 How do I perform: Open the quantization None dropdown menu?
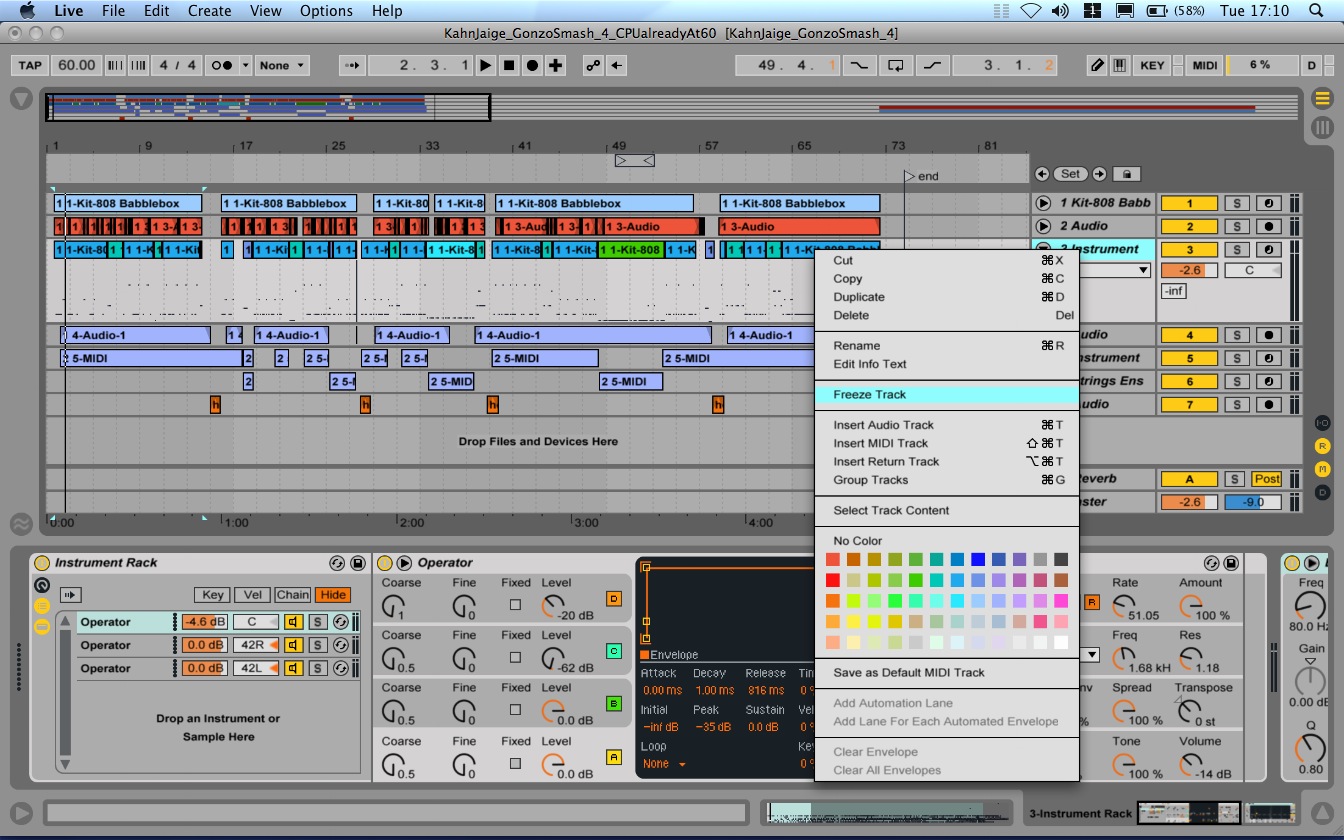282,66
